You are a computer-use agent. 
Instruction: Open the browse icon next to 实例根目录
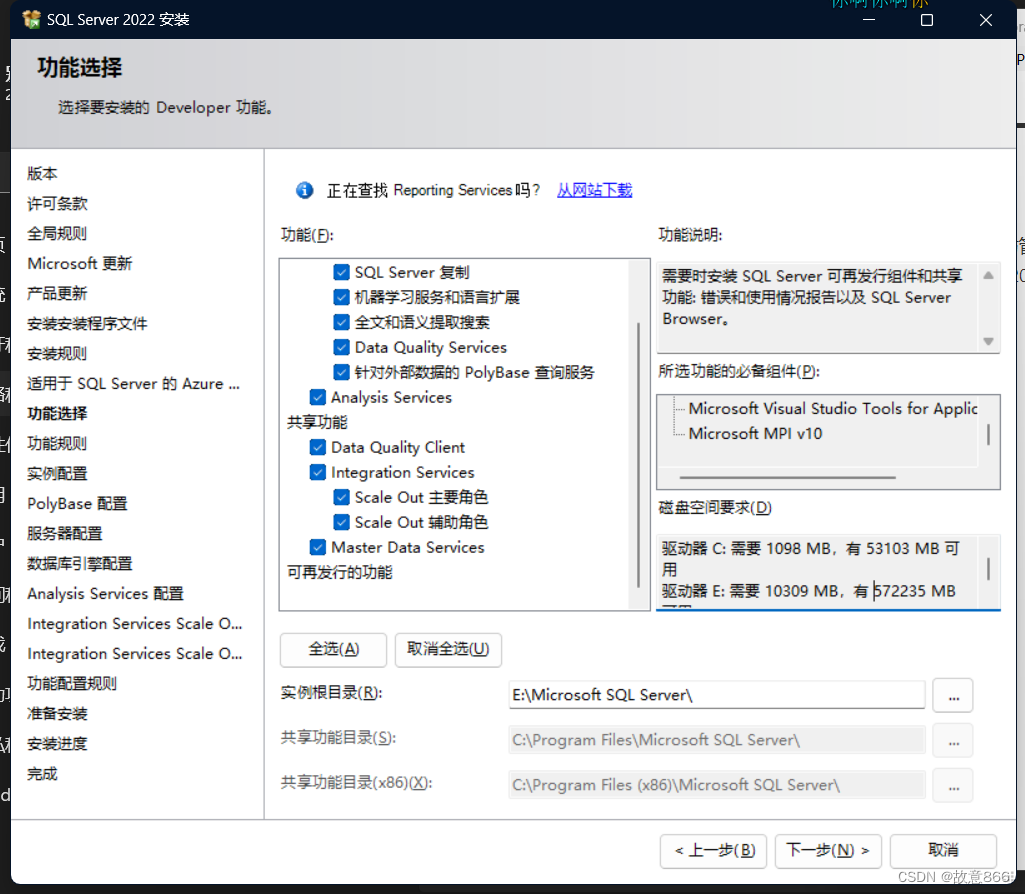[x=952, y=695]
